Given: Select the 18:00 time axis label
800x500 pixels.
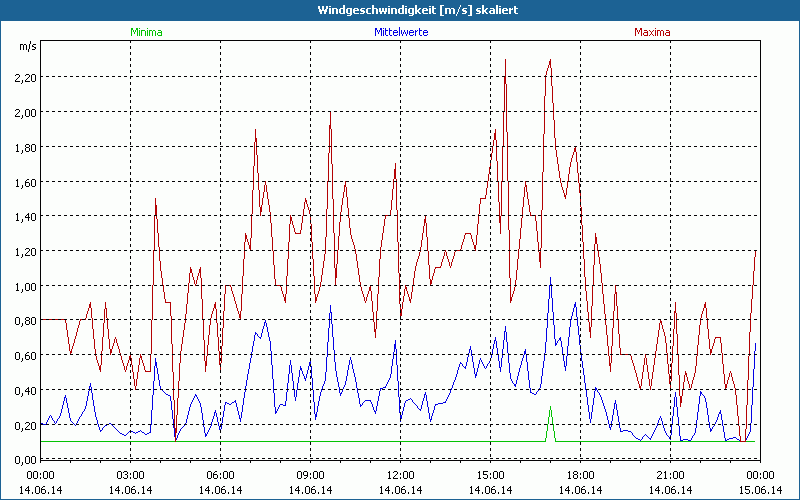Looking at the screenshot, I should pyautogui.click(x=580, y=475).
